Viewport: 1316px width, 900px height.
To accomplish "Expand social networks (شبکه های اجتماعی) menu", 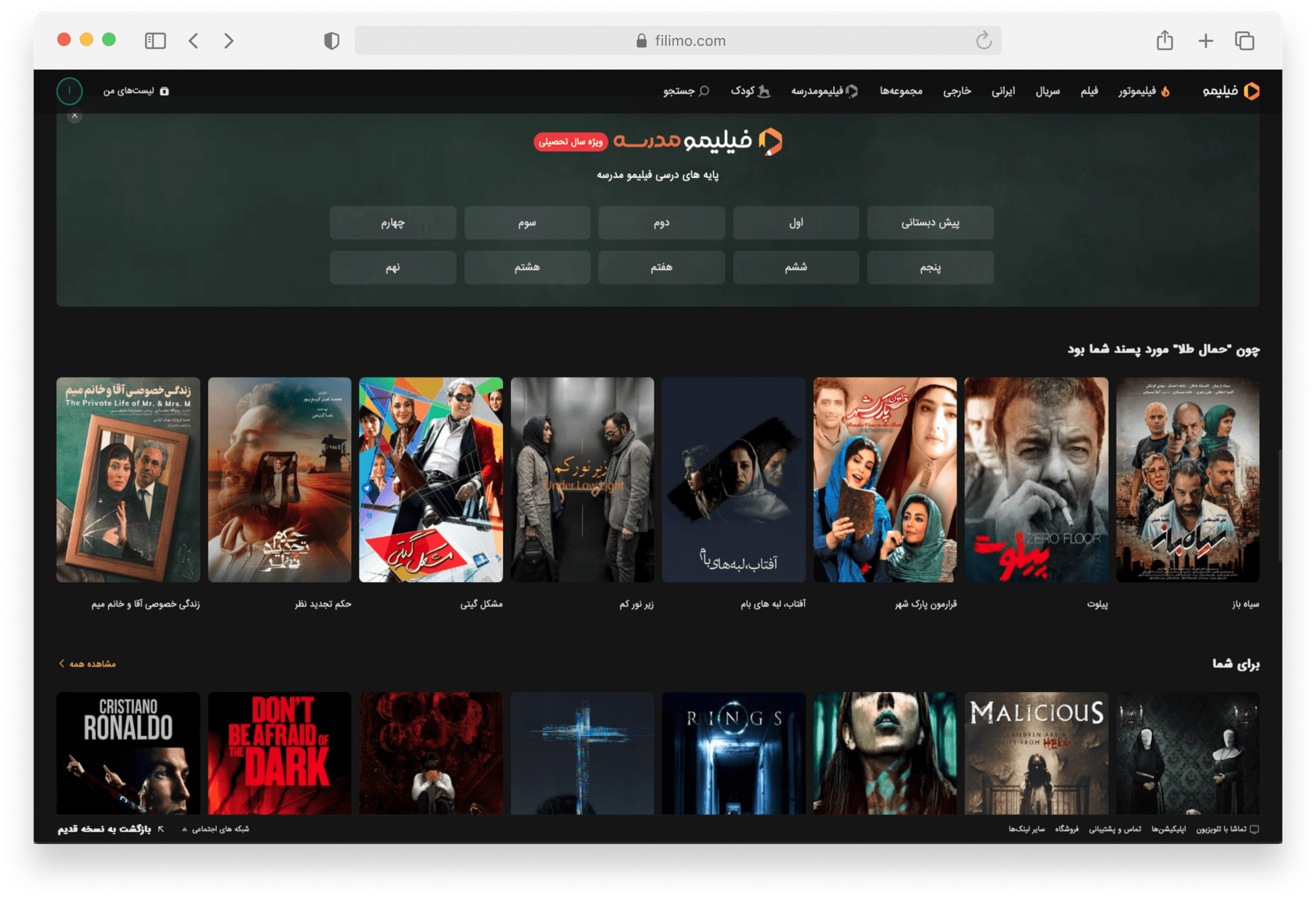I will click(216, 829).
